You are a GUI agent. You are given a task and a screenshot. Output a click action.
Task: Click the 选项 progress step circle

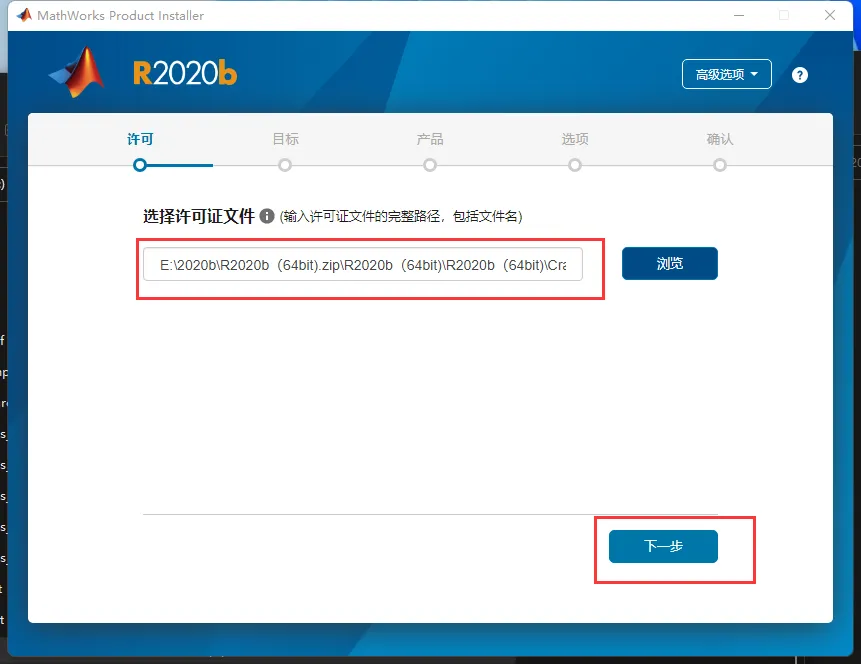pyautogui.click(x=575, y=165)
